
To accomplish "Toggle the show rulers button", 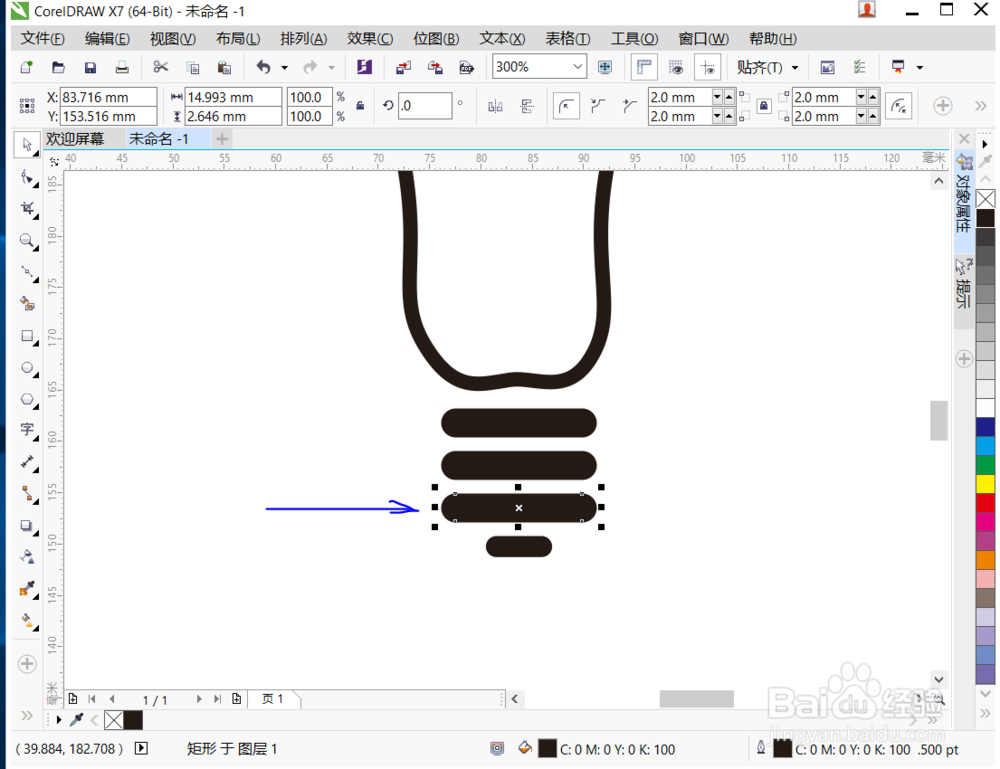I will click(644, 67).
